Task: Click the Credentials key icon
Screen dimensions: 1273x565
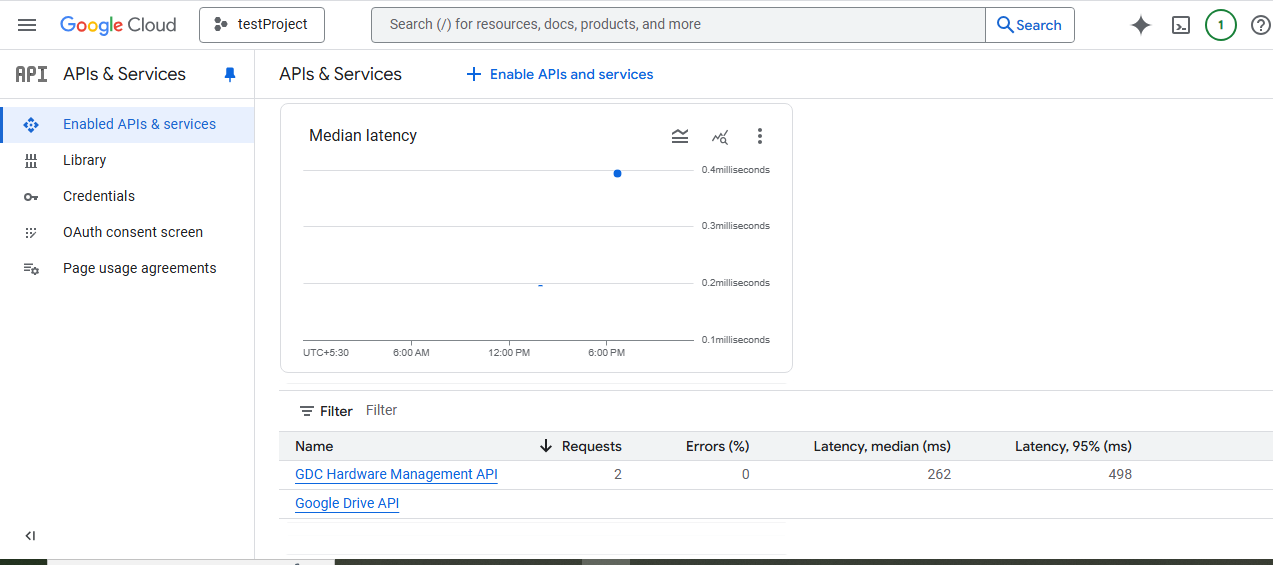Action: [31, 197]
